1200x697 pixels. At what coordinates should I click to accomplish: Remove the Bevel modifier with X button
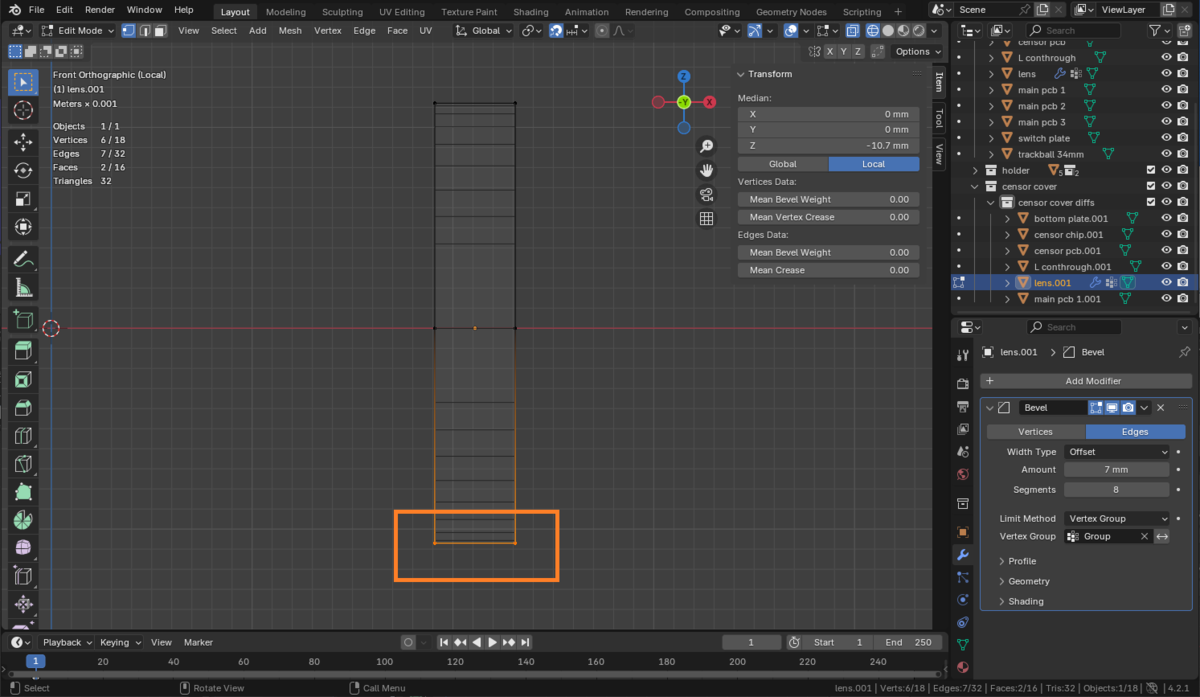[x=1161, y=408]
